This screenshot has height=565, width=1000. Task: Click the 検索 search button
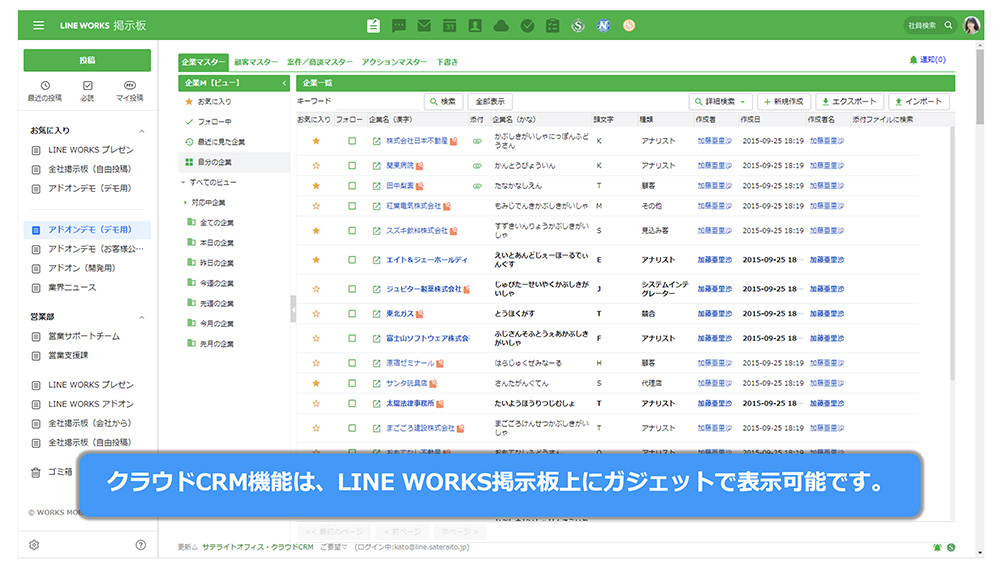coord(443,101)
